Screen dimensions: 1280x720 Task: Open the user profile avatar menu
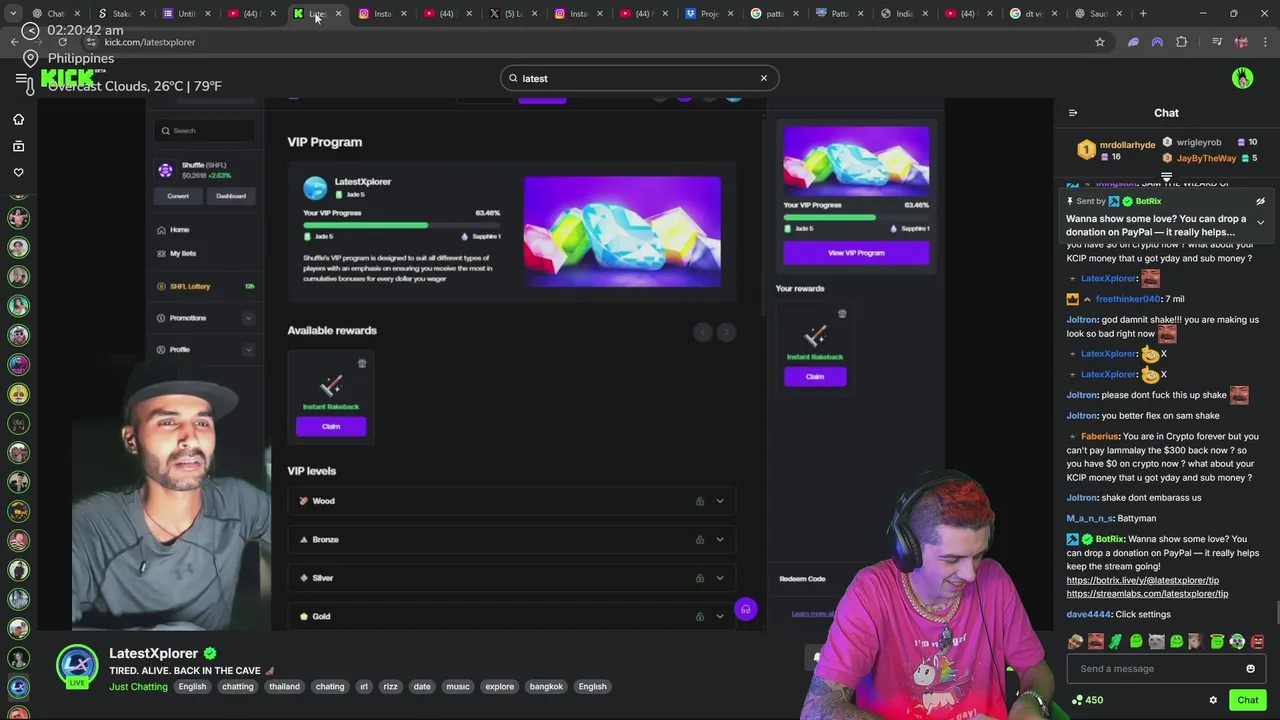pos(1243,78)
